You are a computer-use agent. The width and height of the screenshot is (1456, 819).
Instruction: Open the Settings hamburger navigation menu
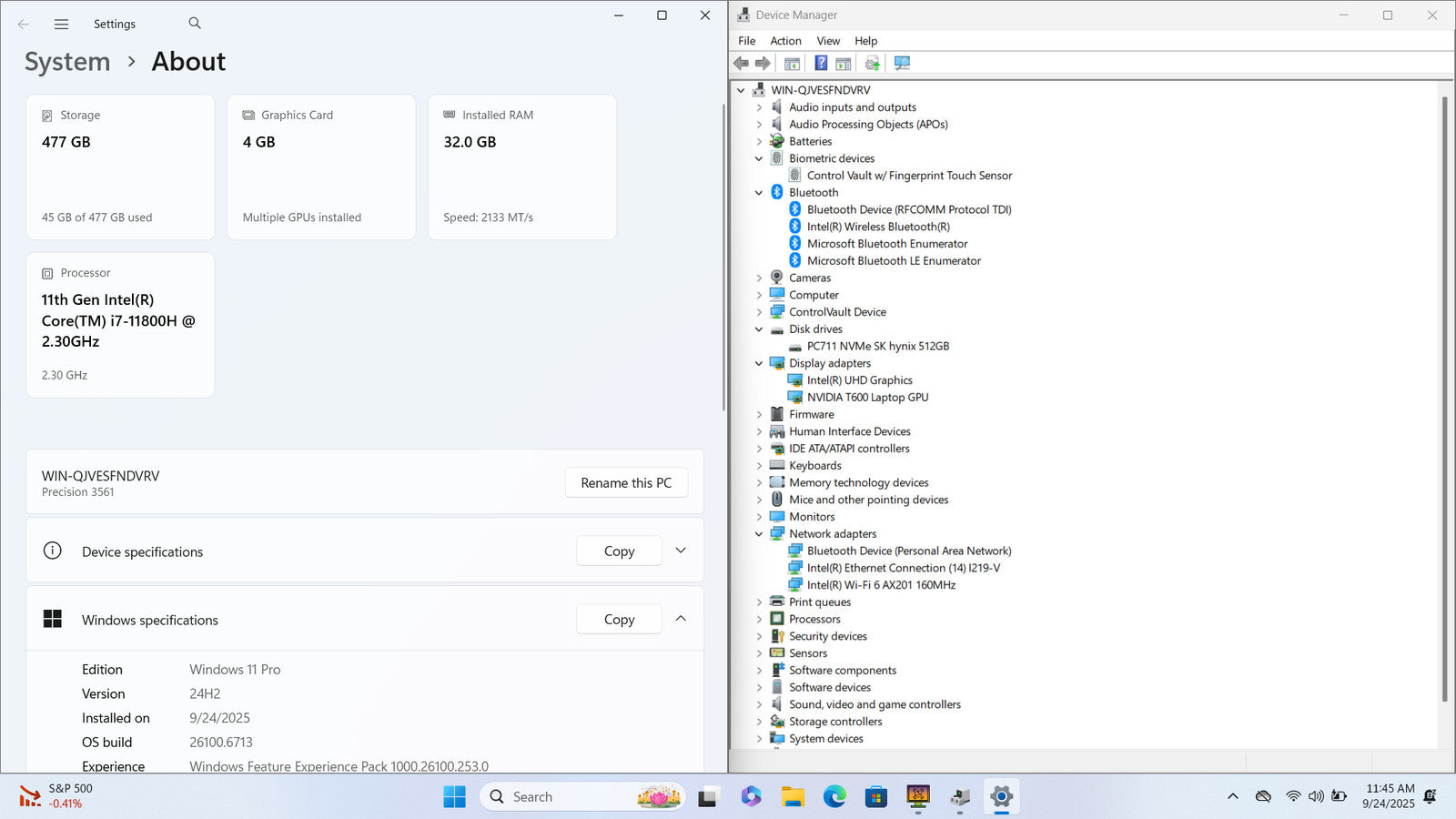[x=61, y=25]
